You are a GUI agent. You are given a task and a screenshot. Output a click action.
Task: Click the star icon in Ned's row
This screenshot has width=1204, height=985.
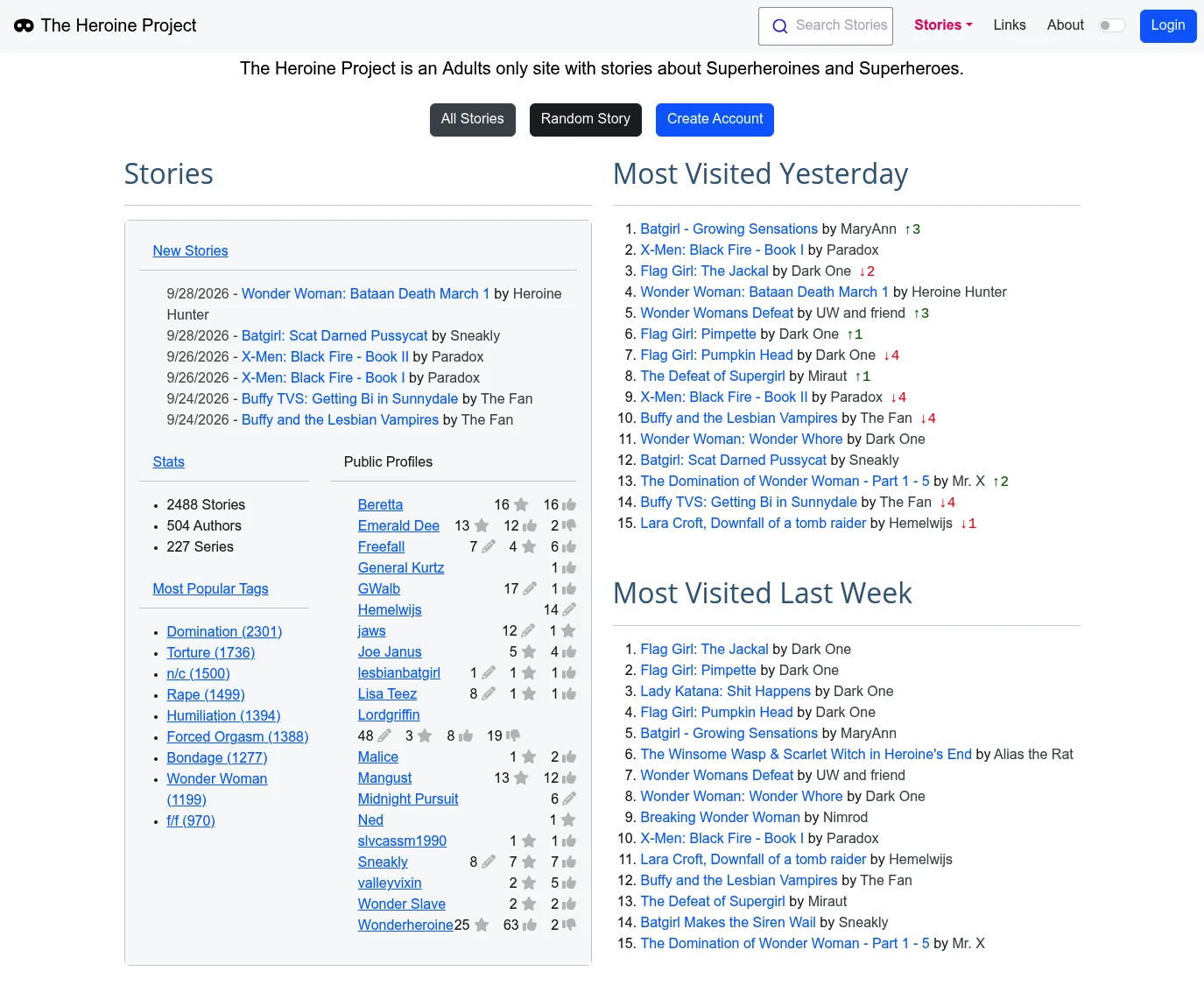[569, 820]
